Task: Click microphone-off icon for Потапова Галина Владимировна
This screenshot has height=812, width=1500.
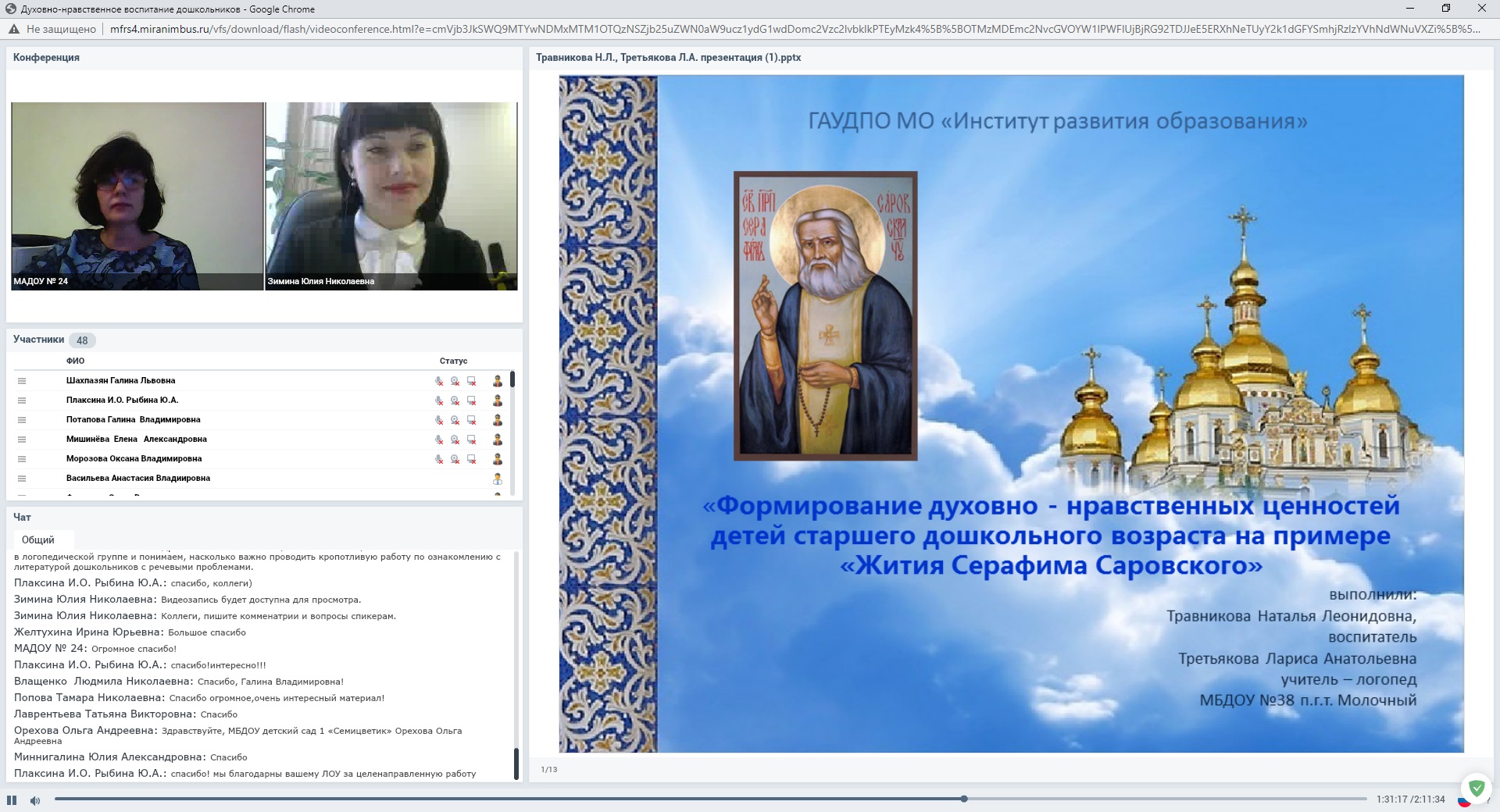Action: [439, 420]
